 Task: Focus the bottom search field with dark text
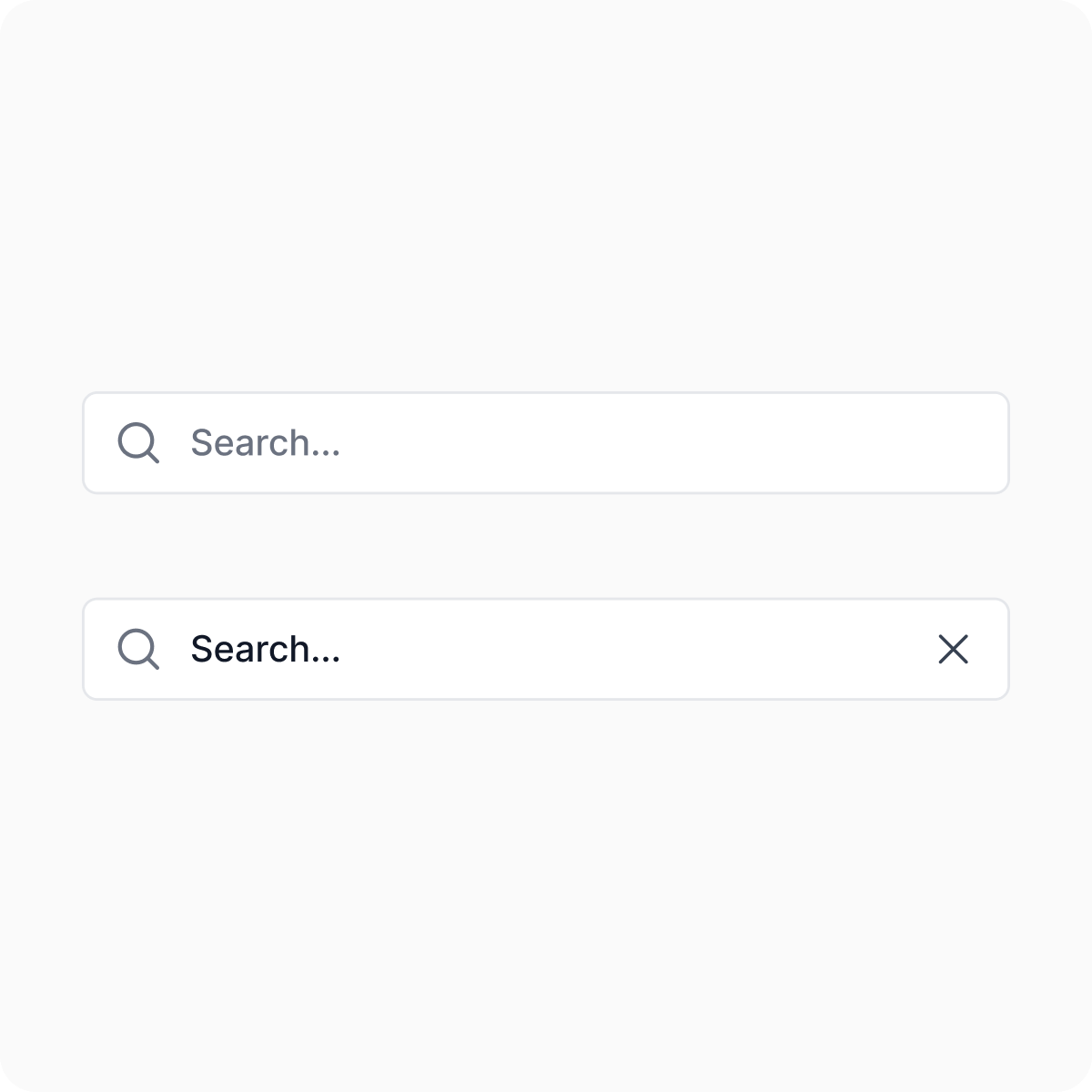click(x=546, y=649)
